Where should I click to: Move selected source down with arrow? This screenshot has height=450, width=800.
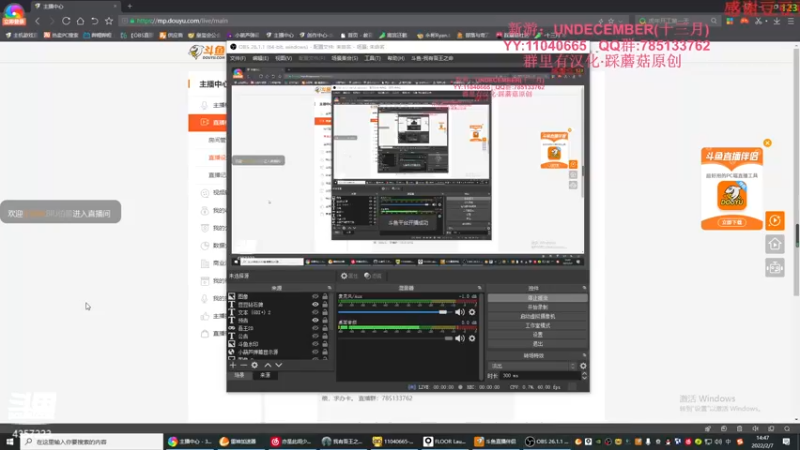(x=279, y=365)
